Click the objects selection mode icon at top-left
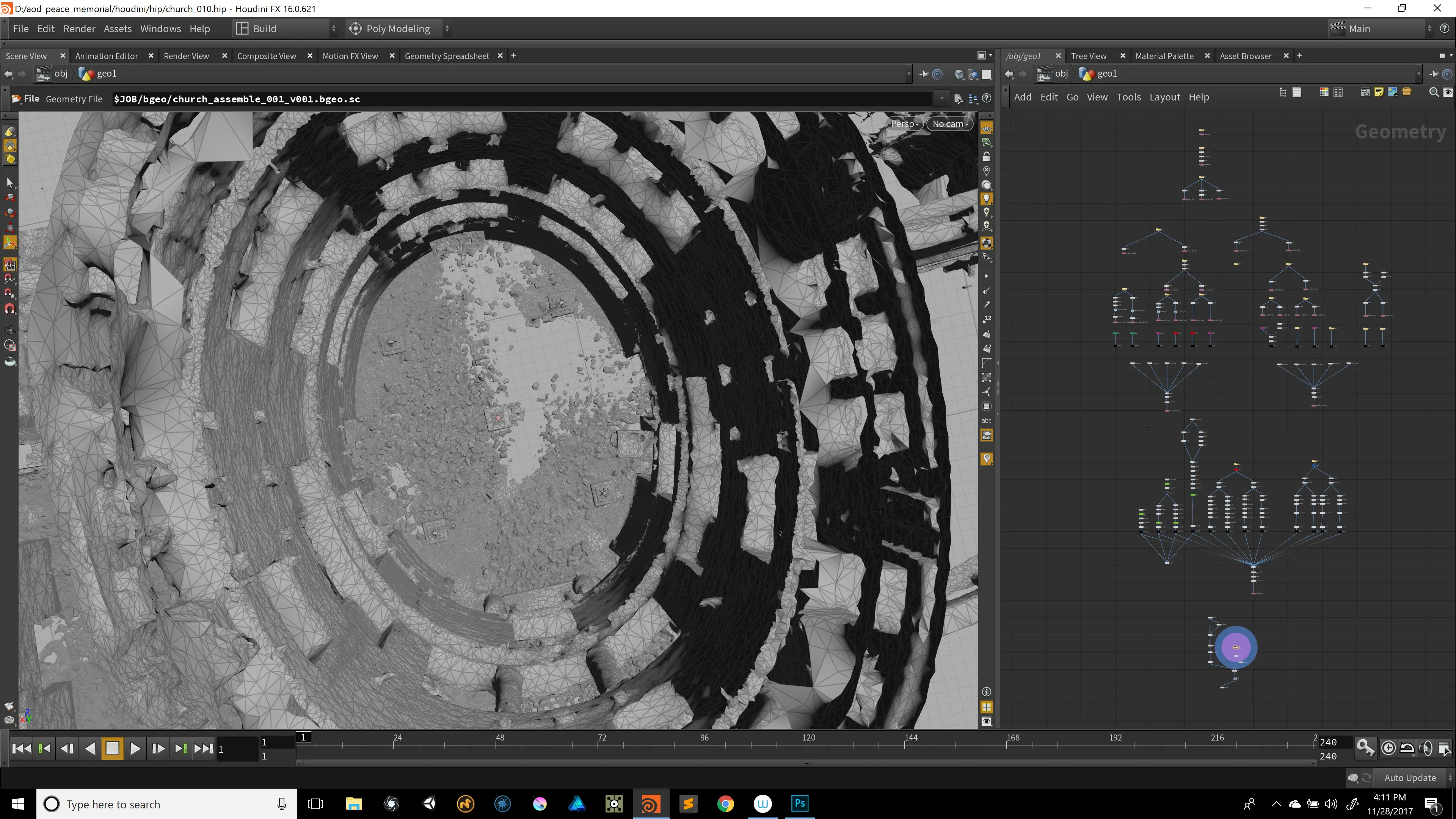1456x819 pixels. (x=9, y=131)
